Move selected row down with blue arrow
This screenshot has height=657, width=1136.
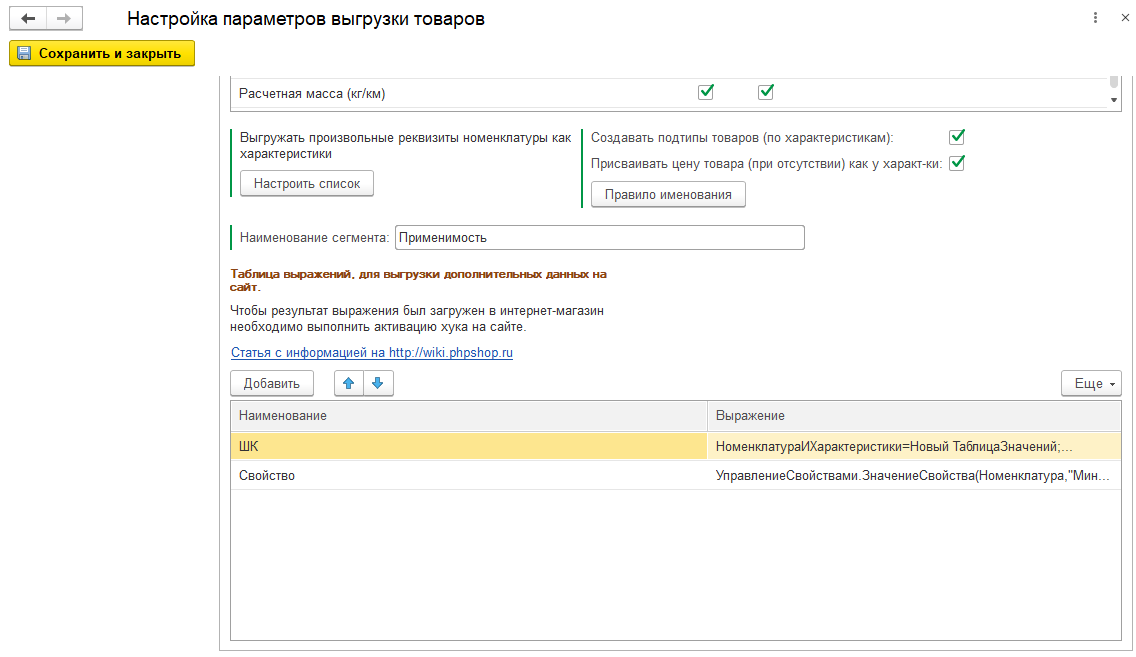click(378, 383)
